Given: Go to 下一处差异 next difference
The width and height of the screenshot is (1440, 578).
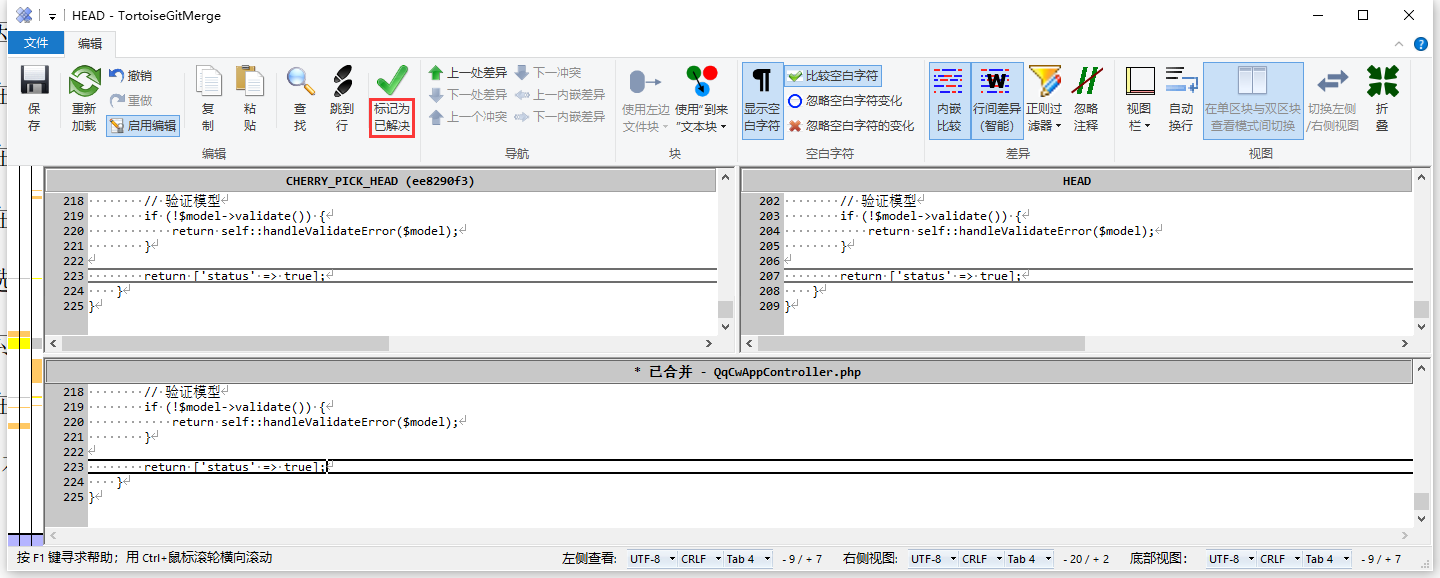Looking at the screenshot, I should click(x=467, y=95).
